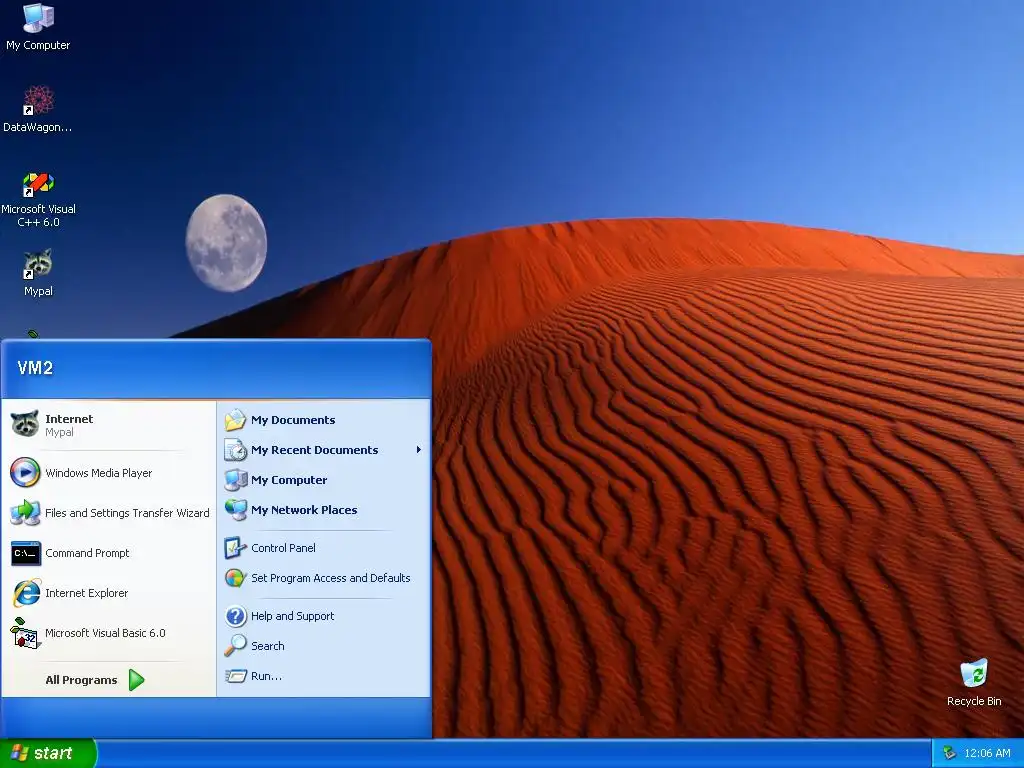
Task: Select the Internet Mypal label
Action: (69, 425)
